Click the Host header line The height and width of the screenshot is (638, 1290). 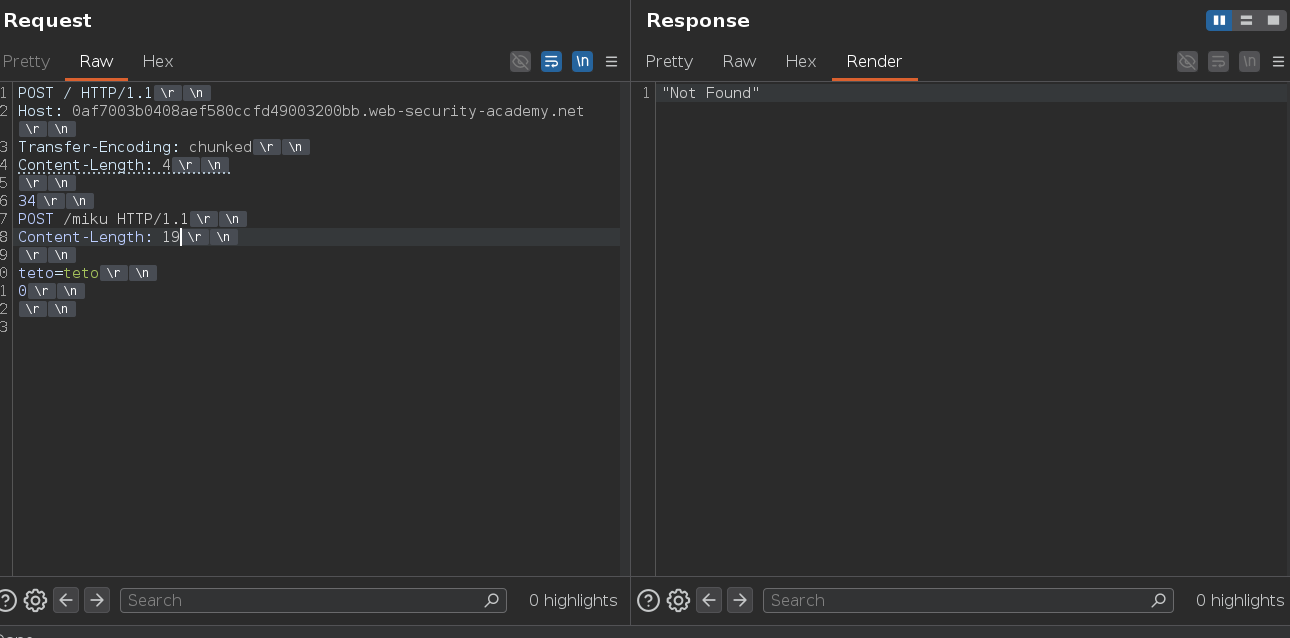tap(301, 111)
